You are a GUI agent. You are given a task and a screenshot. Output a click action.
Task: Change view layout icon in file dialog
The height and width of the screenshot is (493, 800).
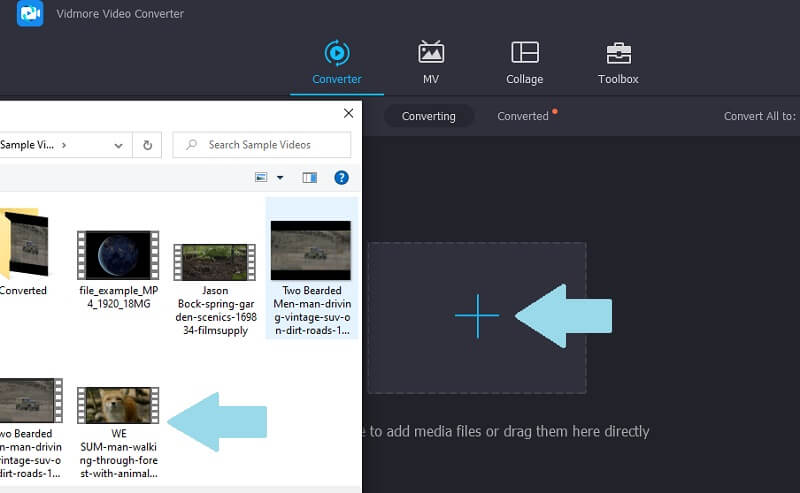tap(262, 178)
